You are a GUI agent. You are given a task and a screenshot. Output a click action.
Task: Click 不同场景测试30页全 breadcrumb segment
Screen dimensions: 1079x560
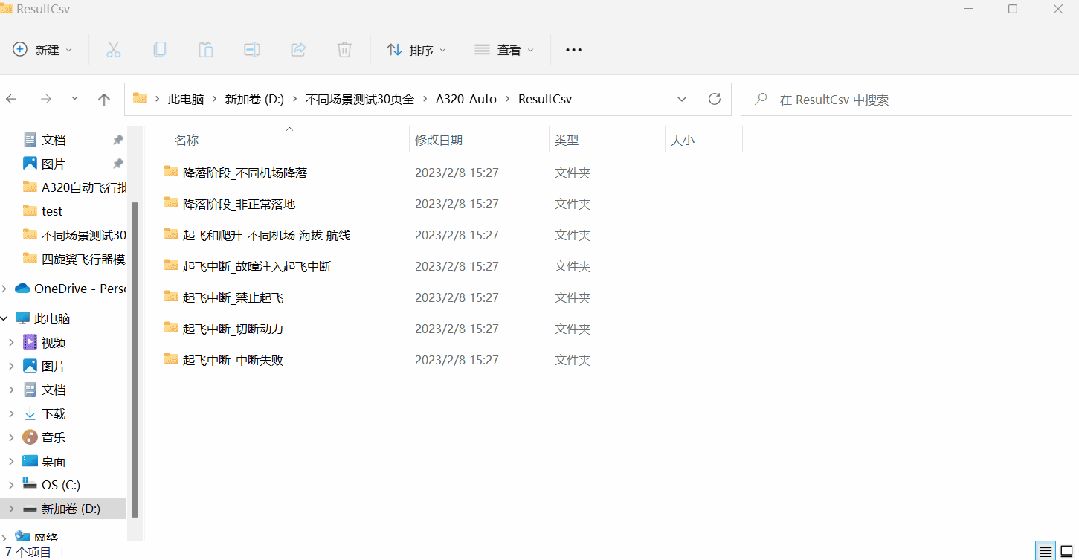[359, 99]
